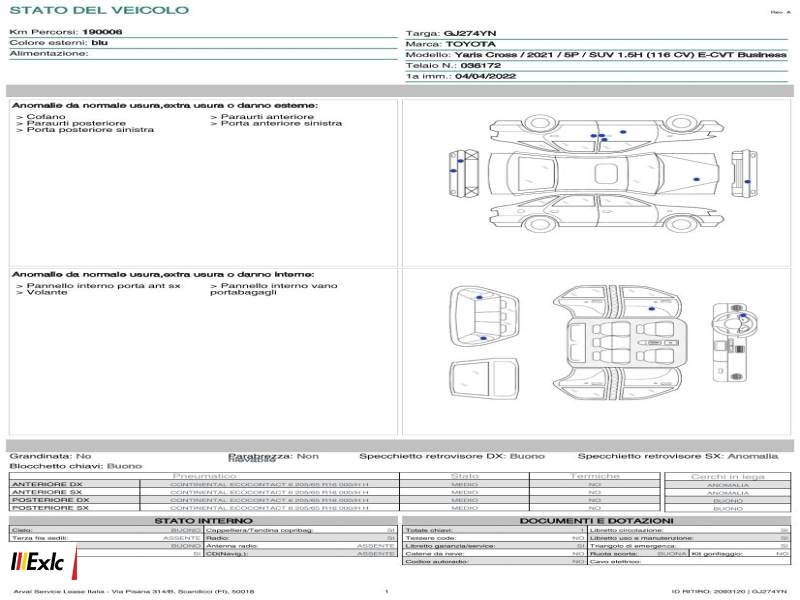800x600 pixels.
Task: Click '1a imm.: 04/04/2022' date
Action: pyautogui.click(x=461, y=76)
